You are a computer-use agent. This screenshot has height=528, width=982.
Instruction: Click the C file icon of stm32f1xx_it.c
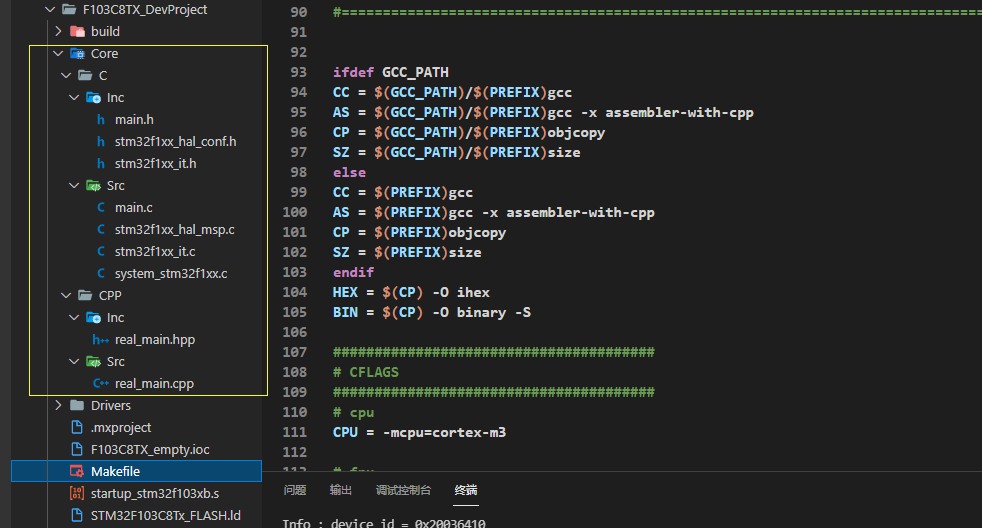point(101,251)
